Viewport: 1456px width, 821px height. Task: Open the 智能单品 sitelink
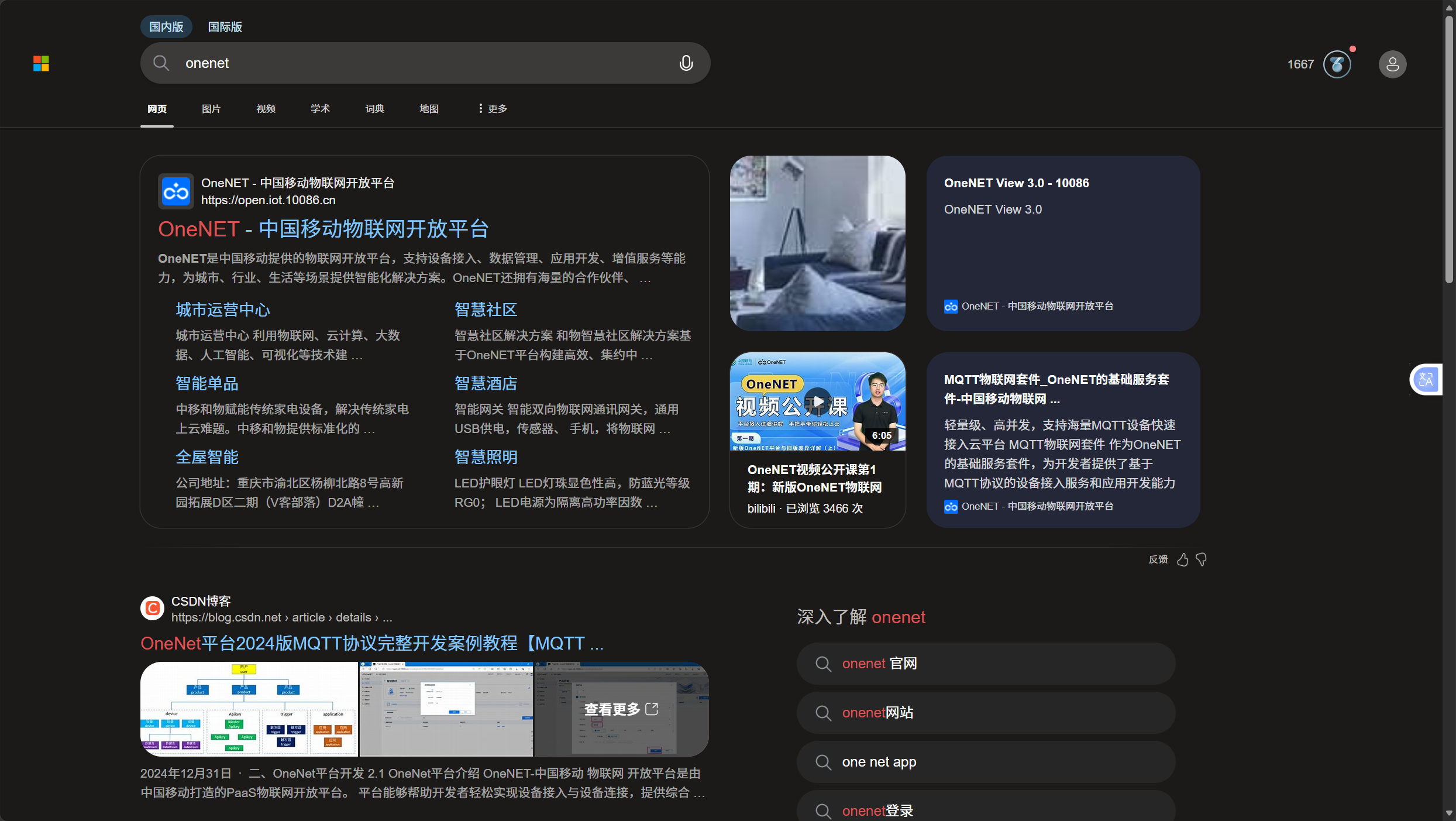click(x=207, y=383)
